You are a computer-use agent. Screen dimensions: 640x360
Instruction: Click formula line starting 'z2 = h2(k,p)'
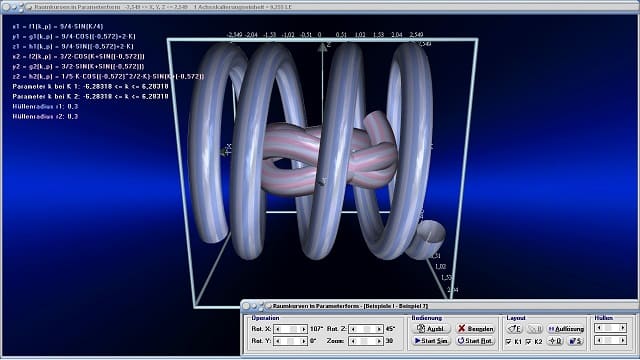click(x=108, y=76)
